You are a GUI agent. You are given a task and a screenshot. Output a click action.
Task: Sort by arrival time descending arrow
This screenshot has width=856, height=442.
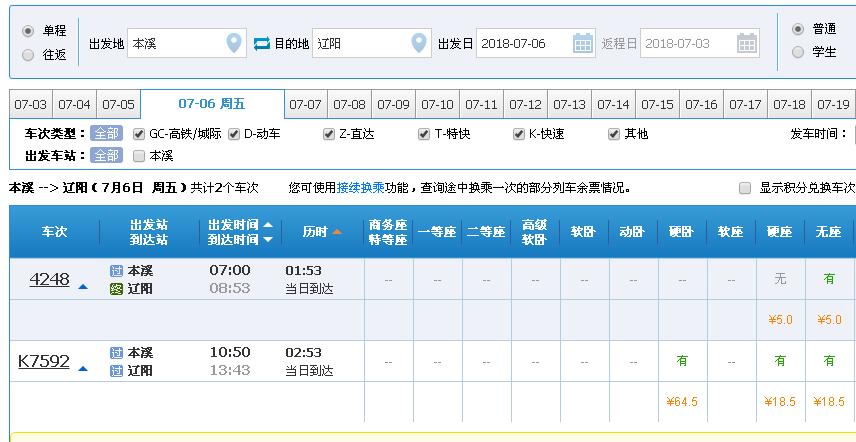(x=268, y=240)
